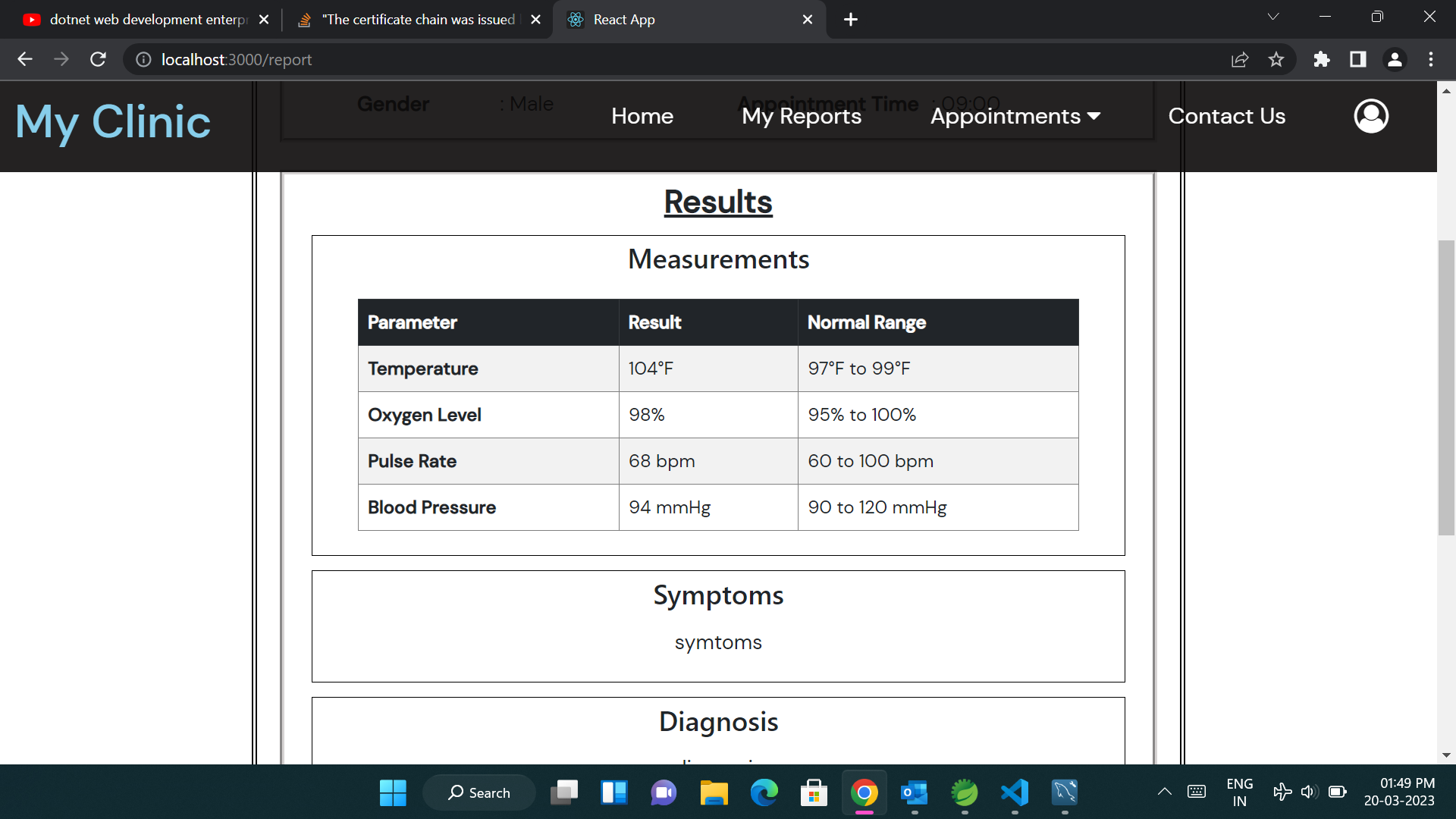The height and width of the screenshot is (819, 1456).
Task: Toggle bookmark with the star icon
Action: pyautogui.click(x=1276, y=59)
